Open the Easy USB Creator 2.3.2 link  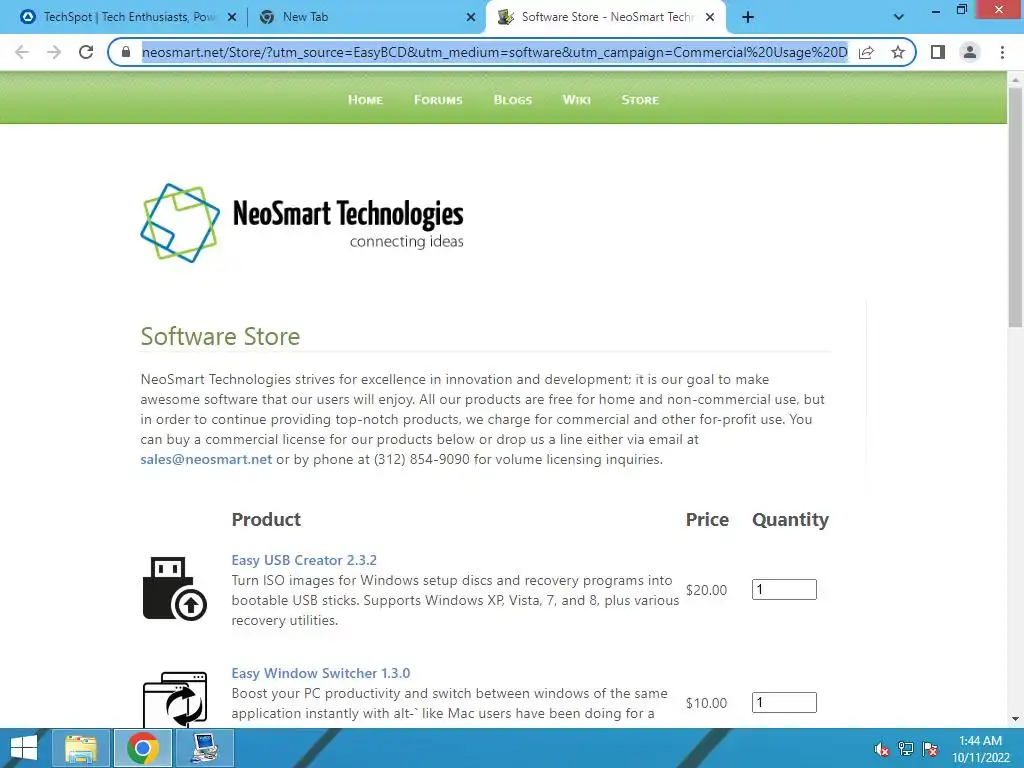coord(304,560)
